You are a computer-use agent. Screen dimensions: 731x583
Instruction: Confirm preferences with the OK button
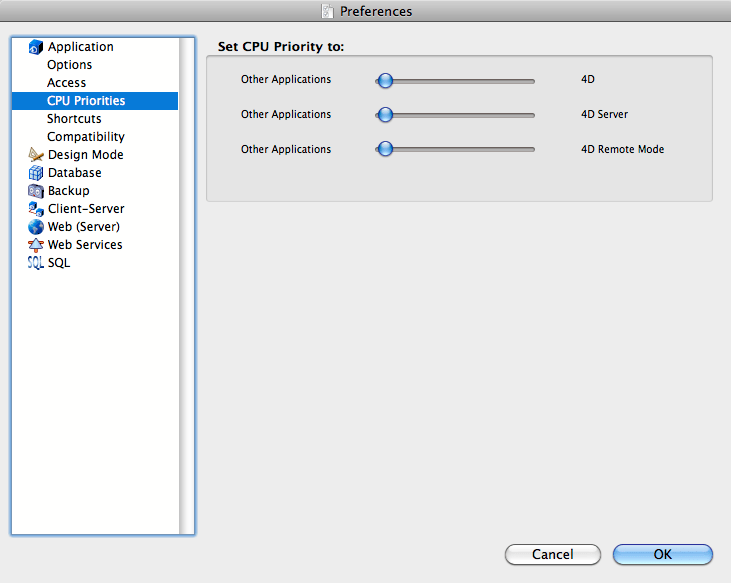[662, 554]
